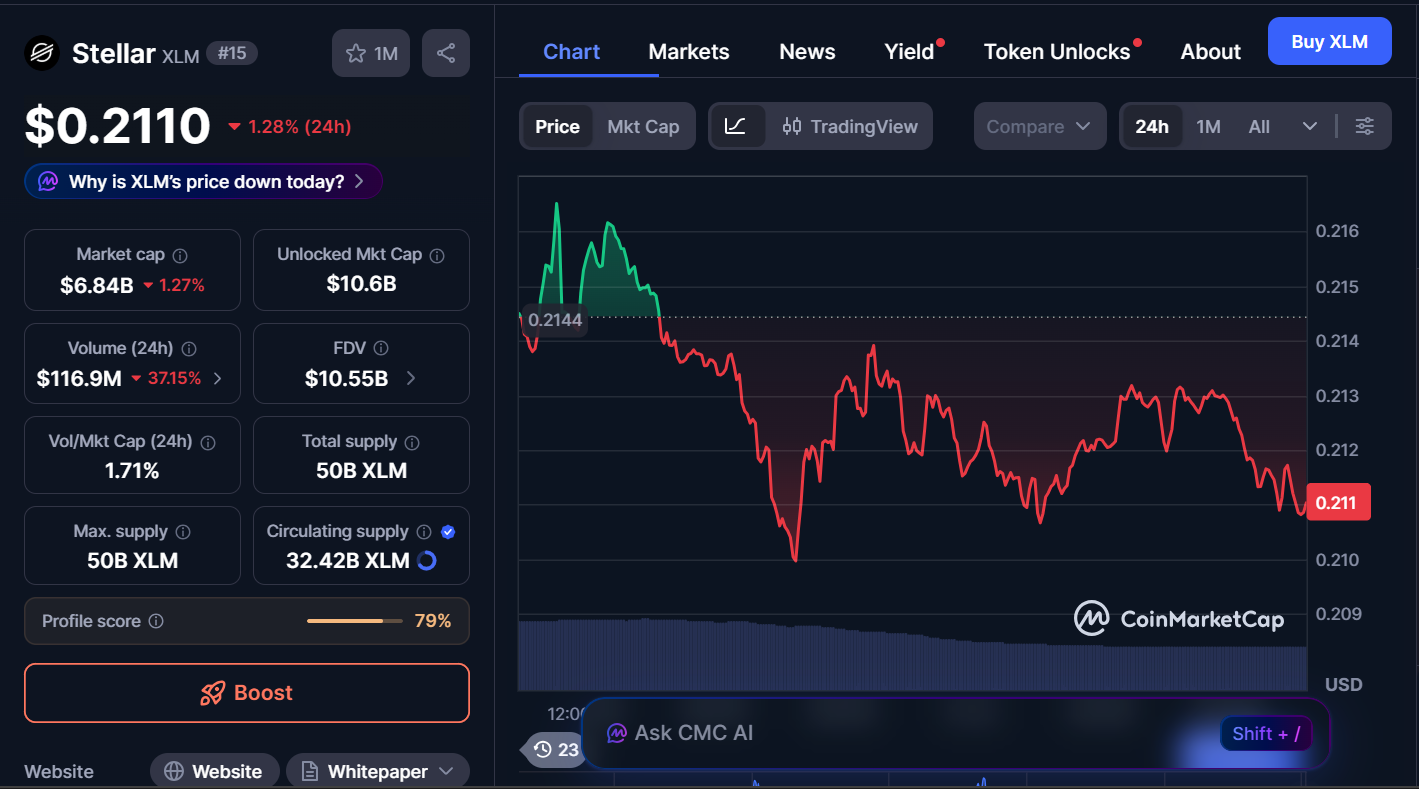This screenshot has height=789, width=1419.
Task: Switch the chart to Mkt Cap view
Action: click(643, 126)
